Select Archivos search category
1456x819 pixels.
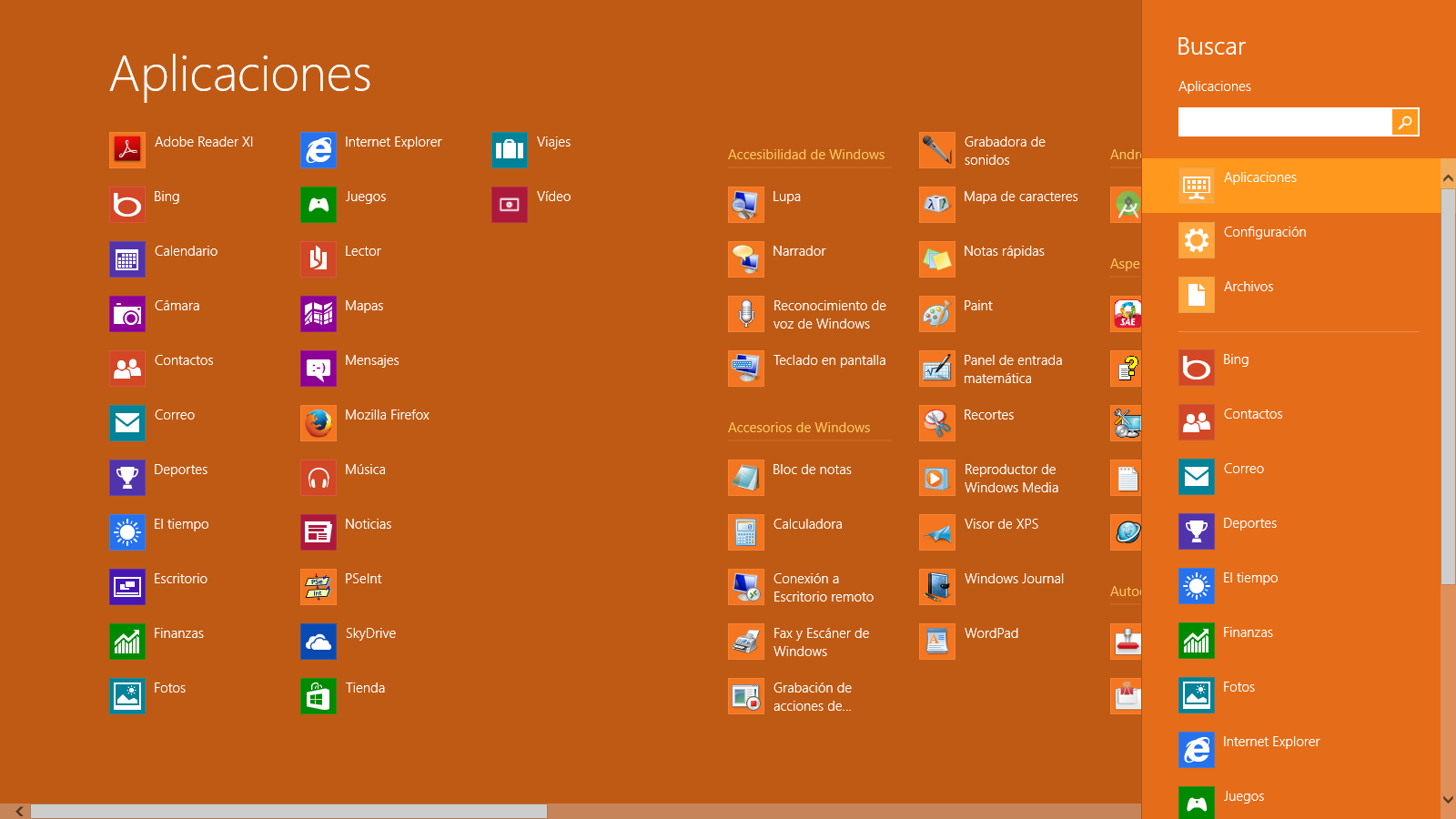click(x=1248, y=295)
